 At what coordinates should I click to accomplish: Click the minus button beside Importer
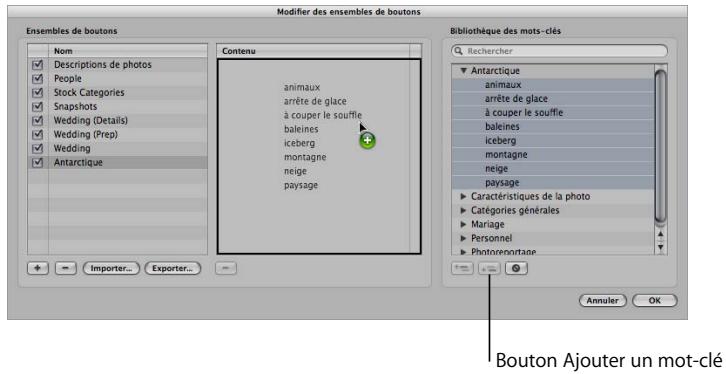(x=66, y=268)
